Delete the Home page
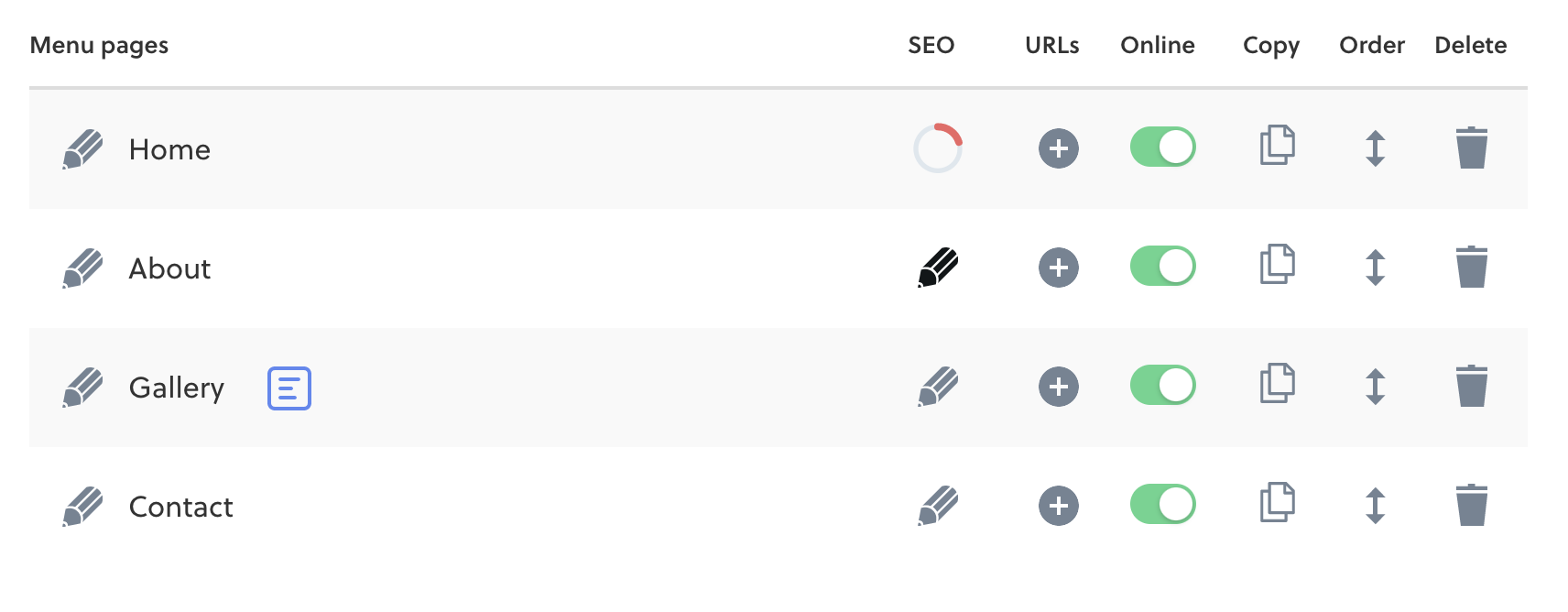This screenshot has width=1568, height=612. tap(1472, 148)
